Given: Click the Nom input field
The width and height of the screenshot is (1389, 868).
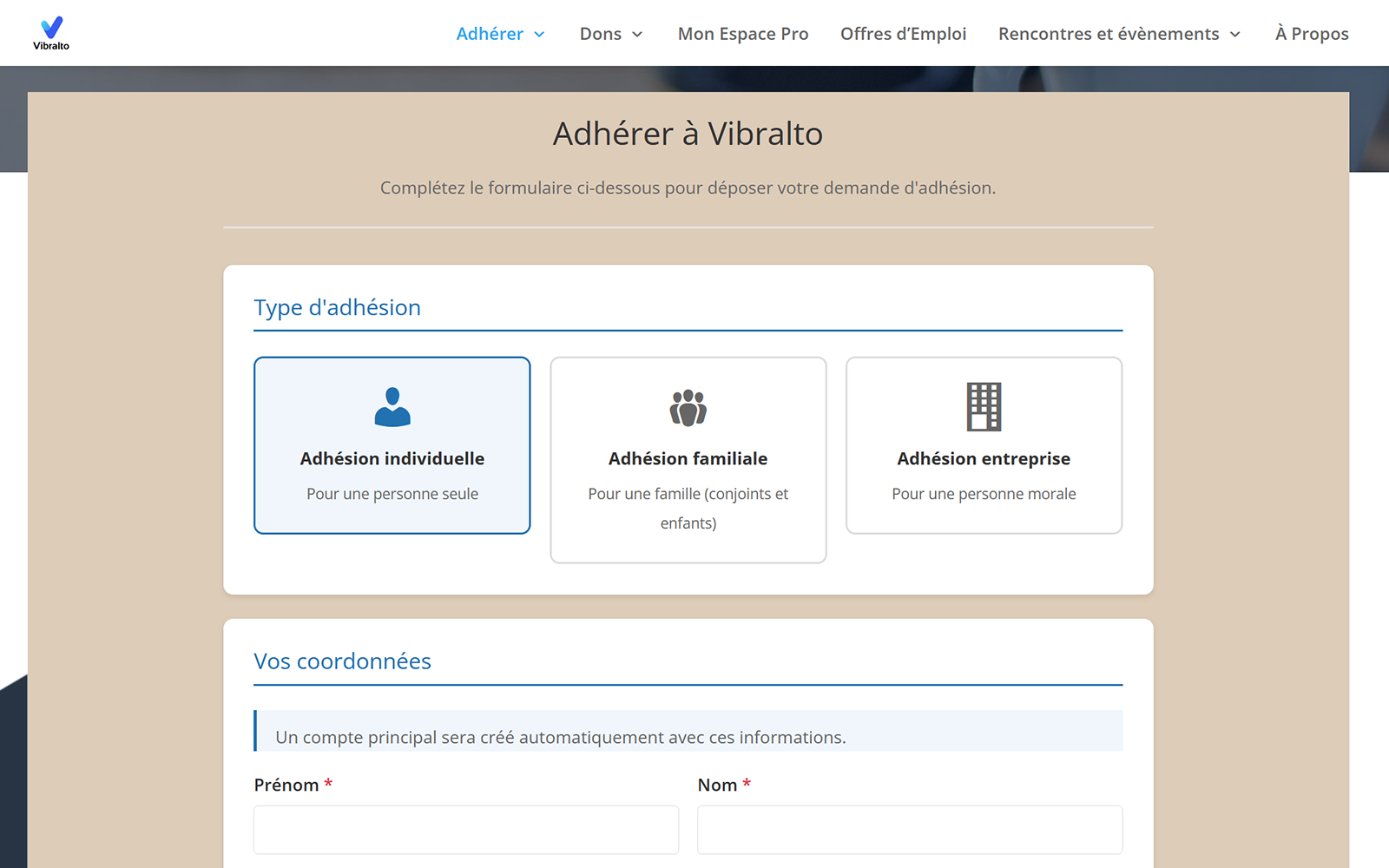Looking at the screenshot, I should pos(910,830).
